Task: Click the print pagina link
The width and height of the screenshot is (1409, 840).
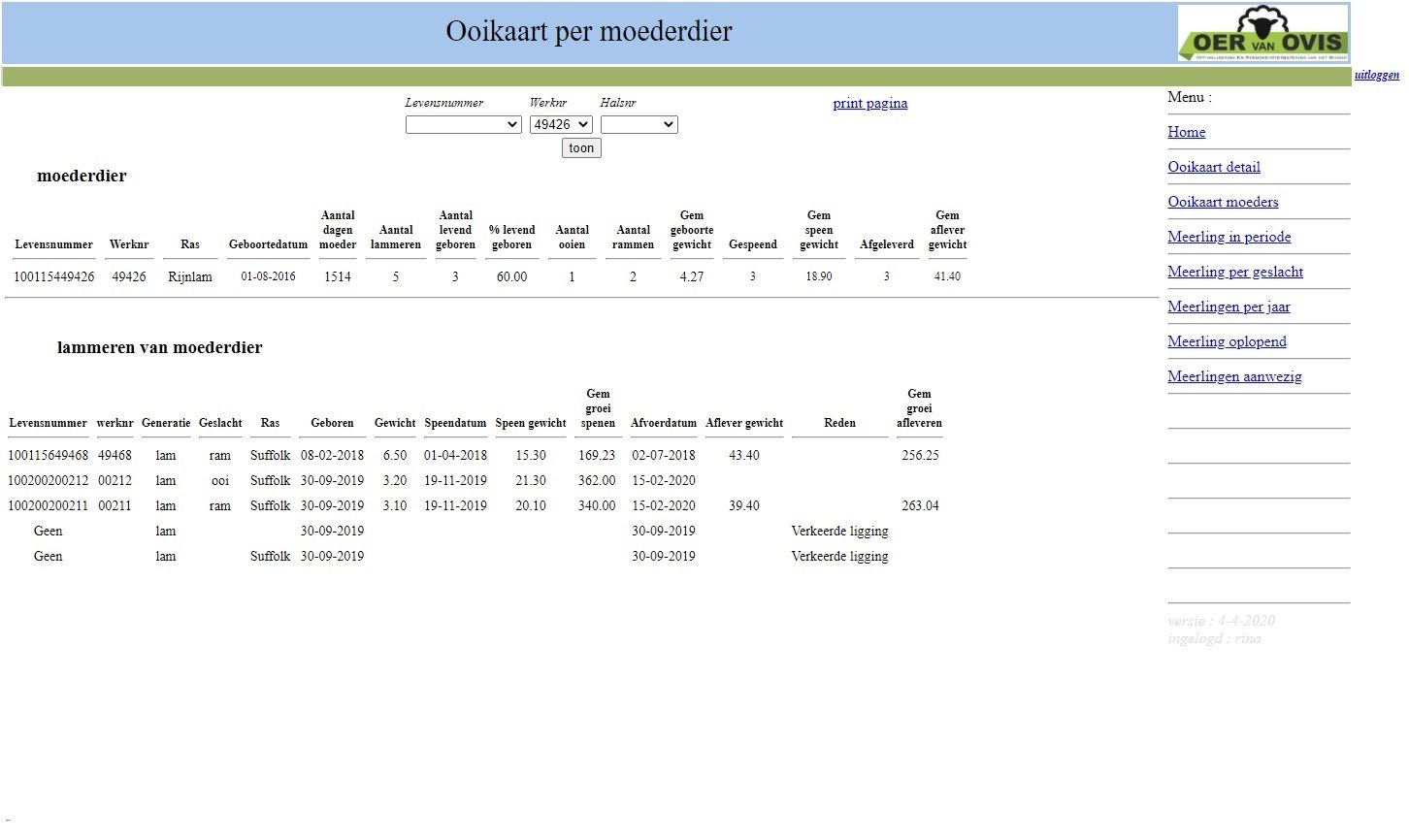Action: [869, 103]
